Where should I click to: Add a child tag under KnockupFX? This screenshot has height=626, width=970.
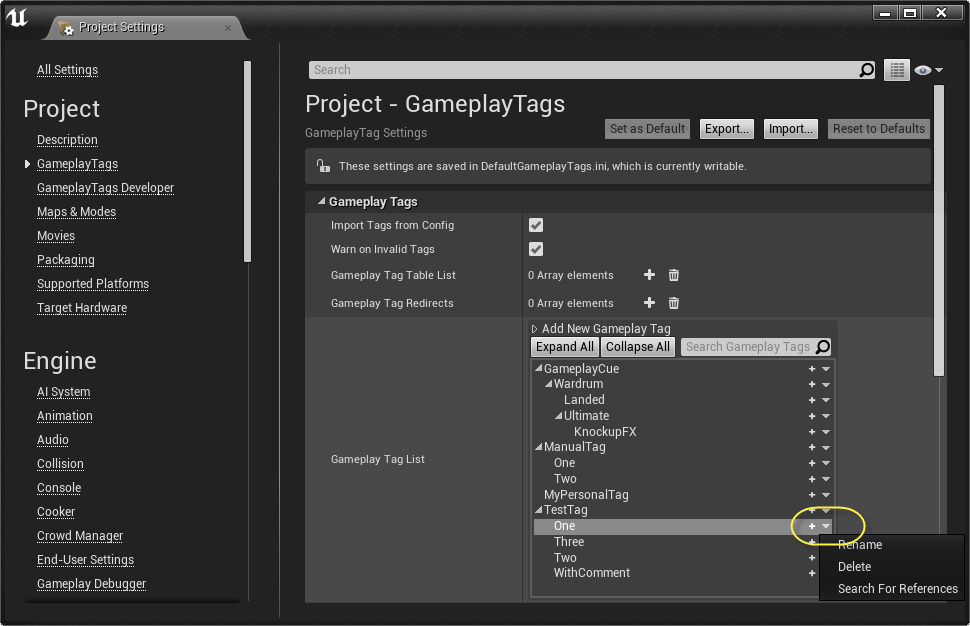click(811, 431)
